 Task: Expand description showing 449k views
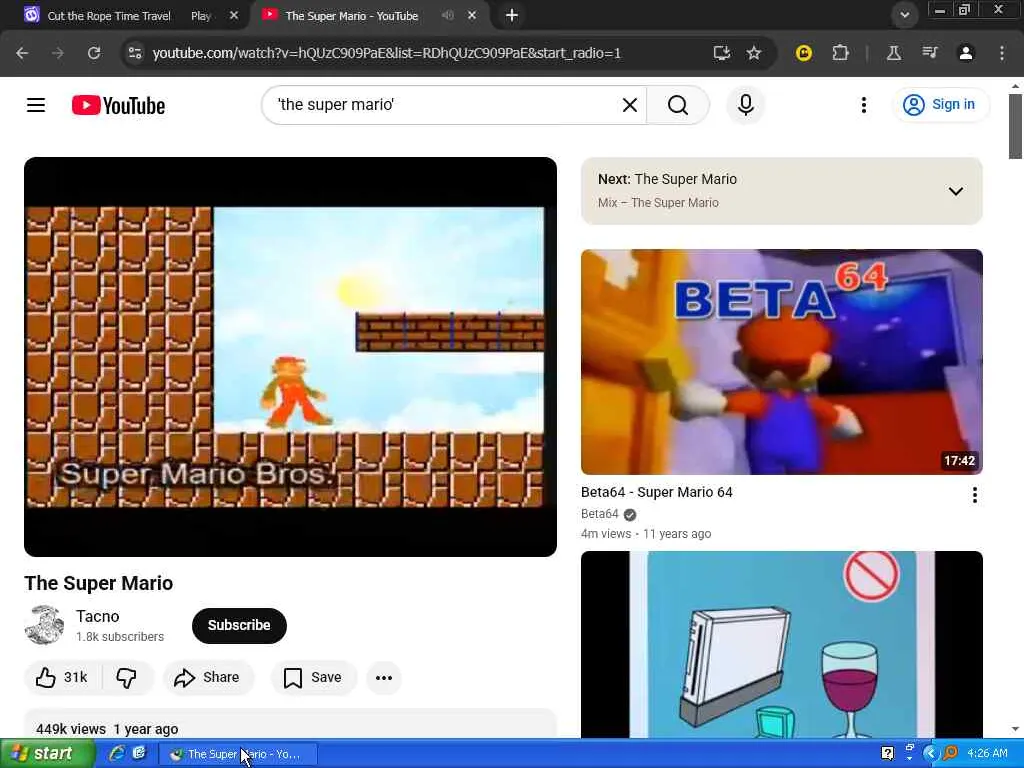[x=290, y=726]
